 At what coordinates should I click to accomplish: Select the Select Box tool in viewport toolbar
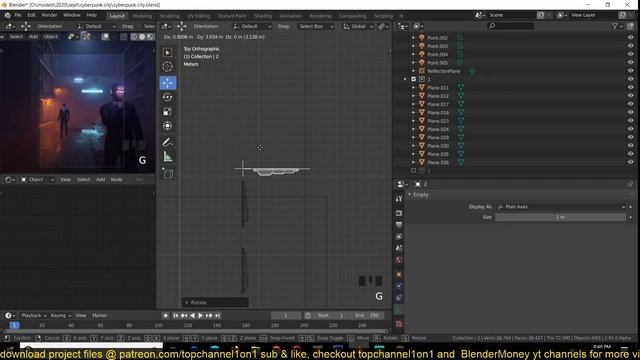(x=168, y=53)
